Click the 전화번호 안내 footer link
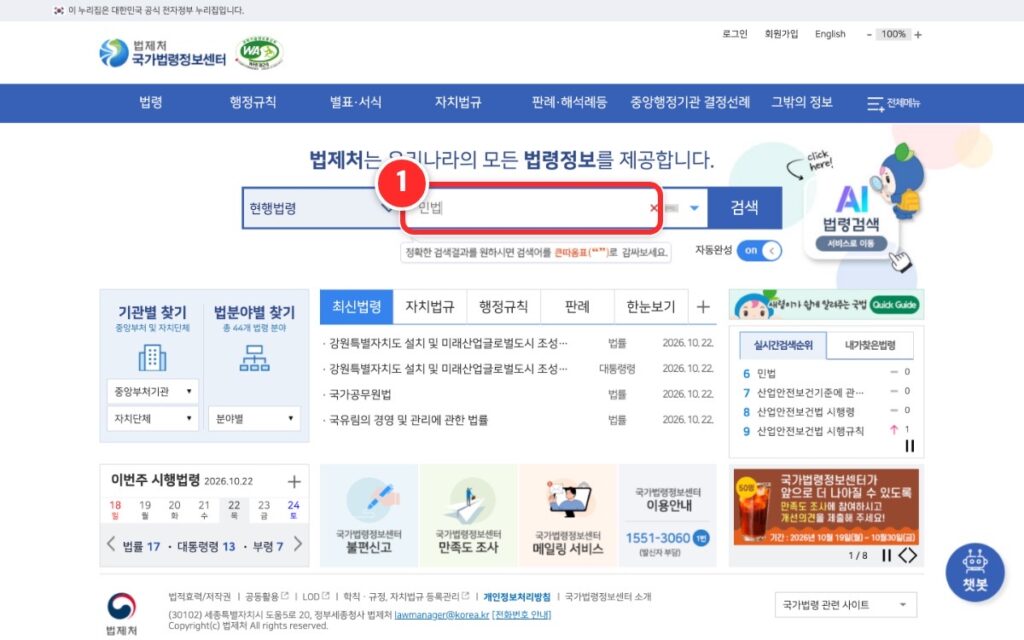The image size is (1024, 640). click(521, 615)
